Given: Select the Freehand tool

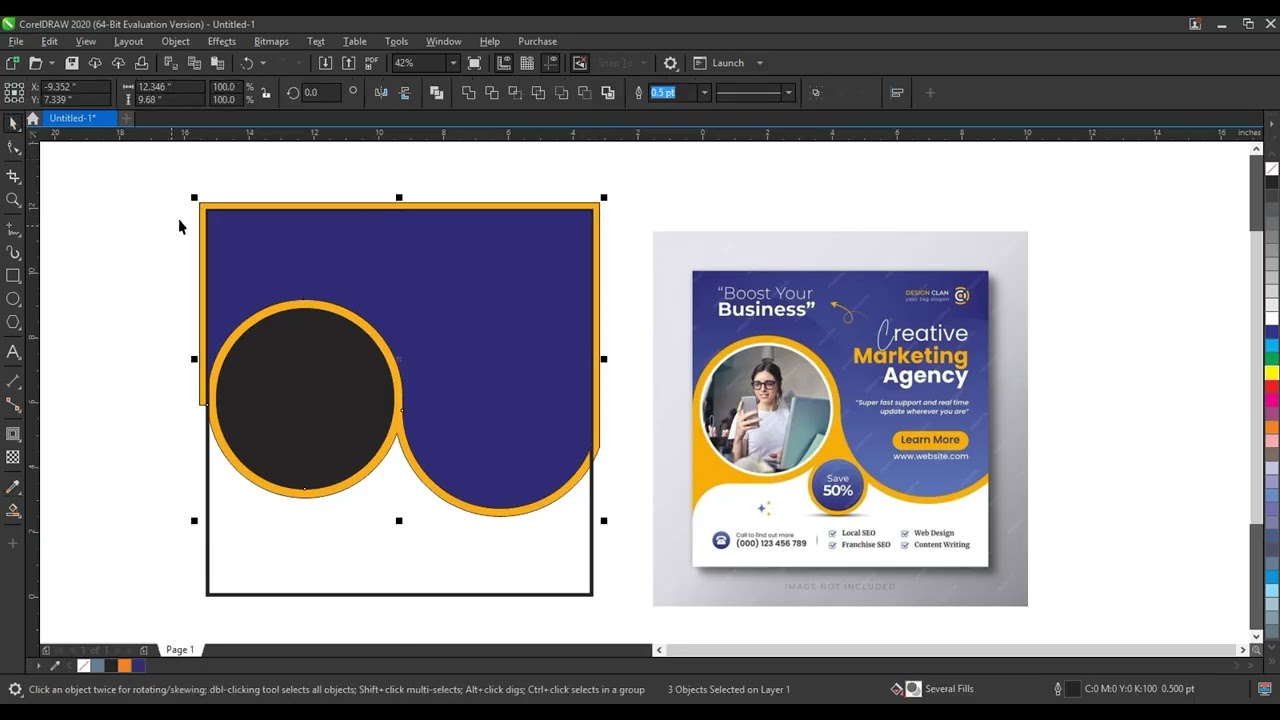Looking at the screenshot, I should pyautogui.click(x=13, y=229).
